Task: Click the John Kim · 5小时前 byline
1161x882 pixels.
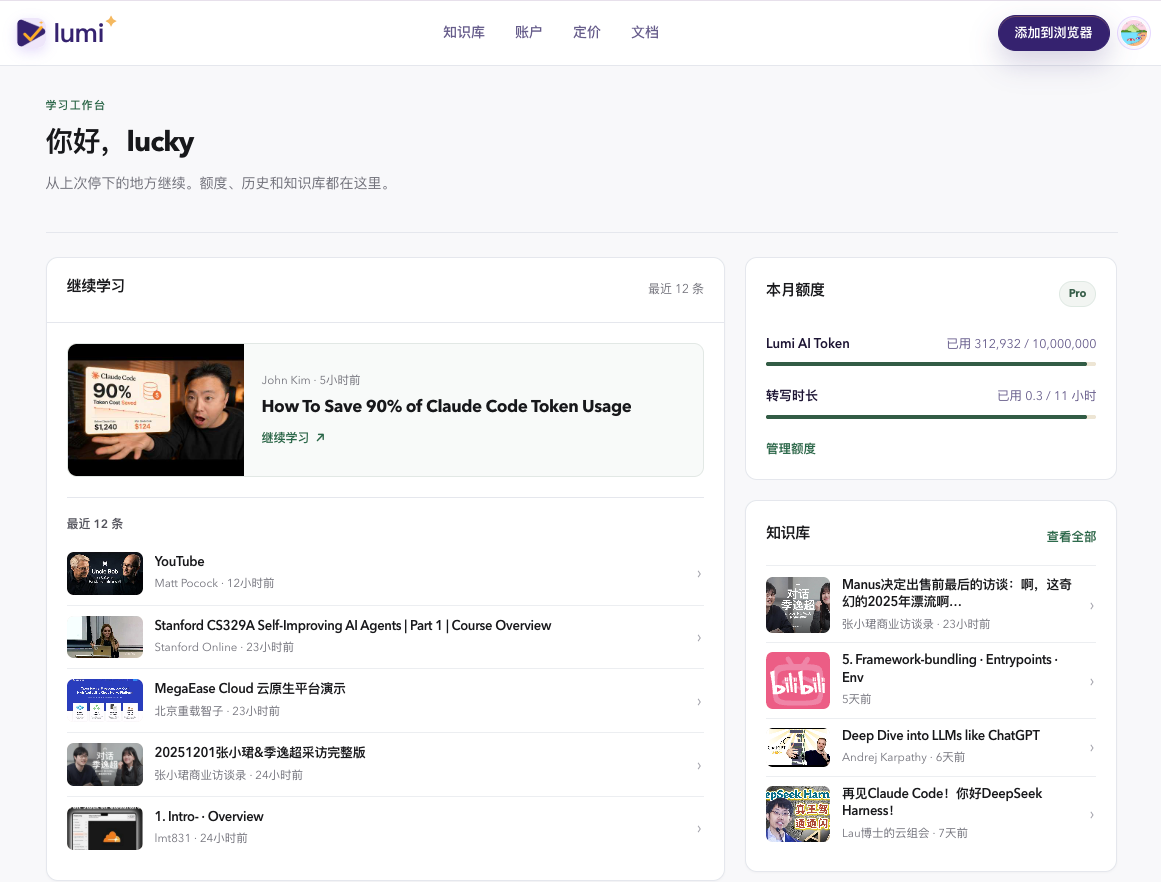Action: 311,380
